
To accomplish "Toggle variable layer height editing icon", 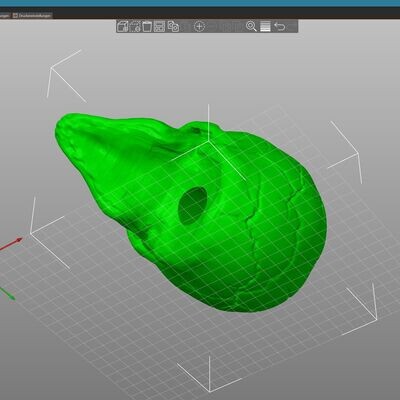I will (x=265, y=26).
